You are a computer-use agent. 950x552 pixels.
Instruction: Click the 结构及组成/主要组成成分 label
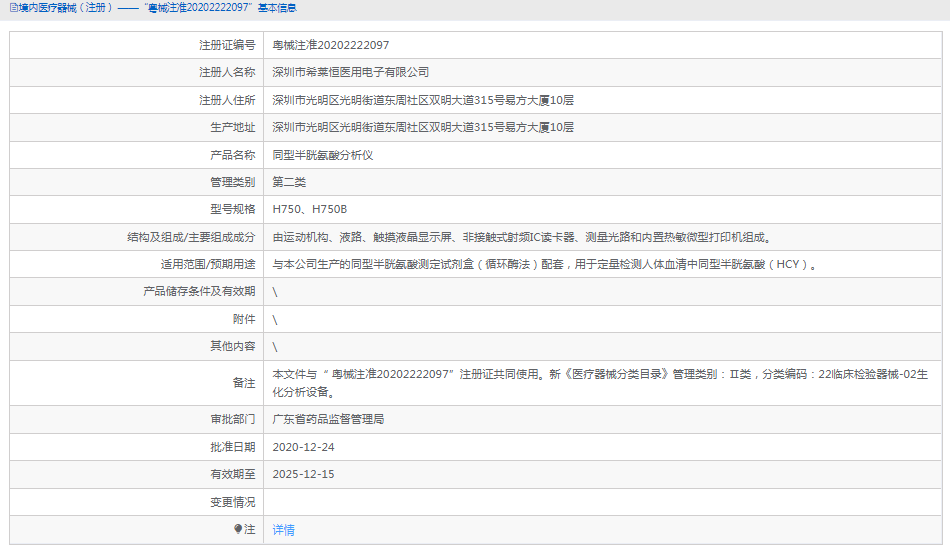pos(191,238)
